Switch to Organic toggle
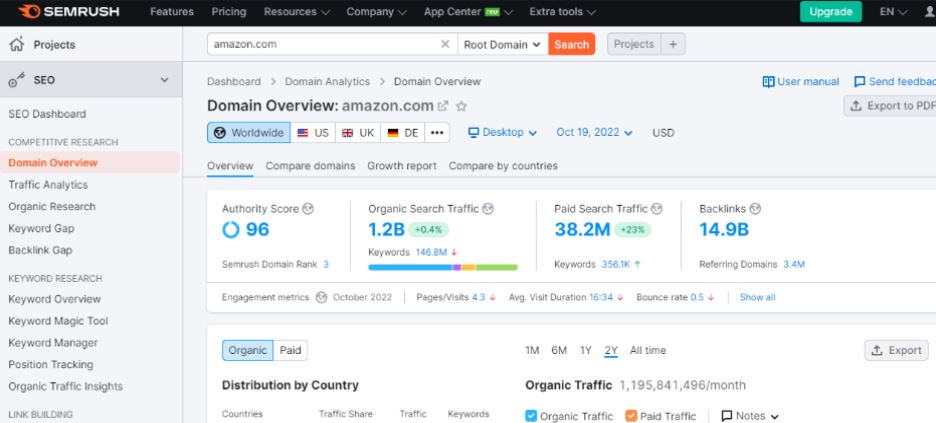The image size is (936, 423). (248, 350)
